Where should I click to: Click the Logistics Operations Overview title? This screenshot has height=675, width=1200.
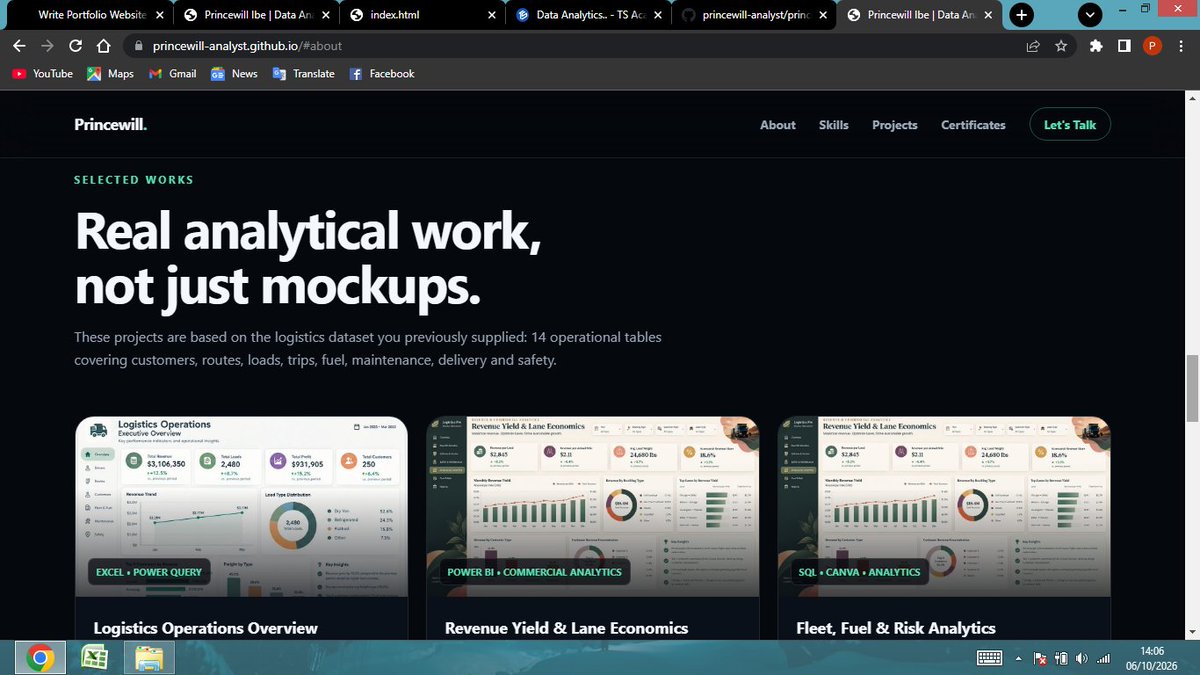click(x=205, y=628)
